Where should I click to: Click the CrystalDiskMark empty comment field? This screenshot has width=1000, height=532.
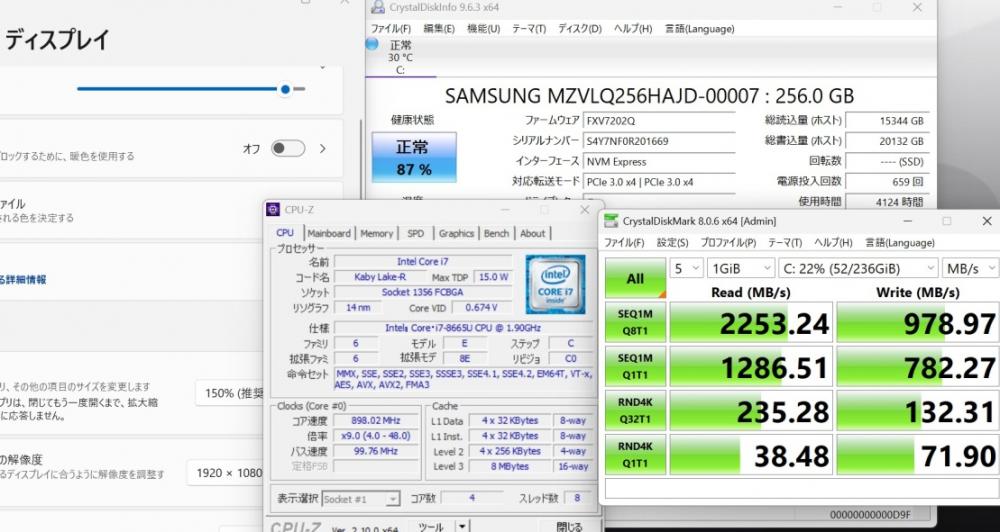coord(802,489)
